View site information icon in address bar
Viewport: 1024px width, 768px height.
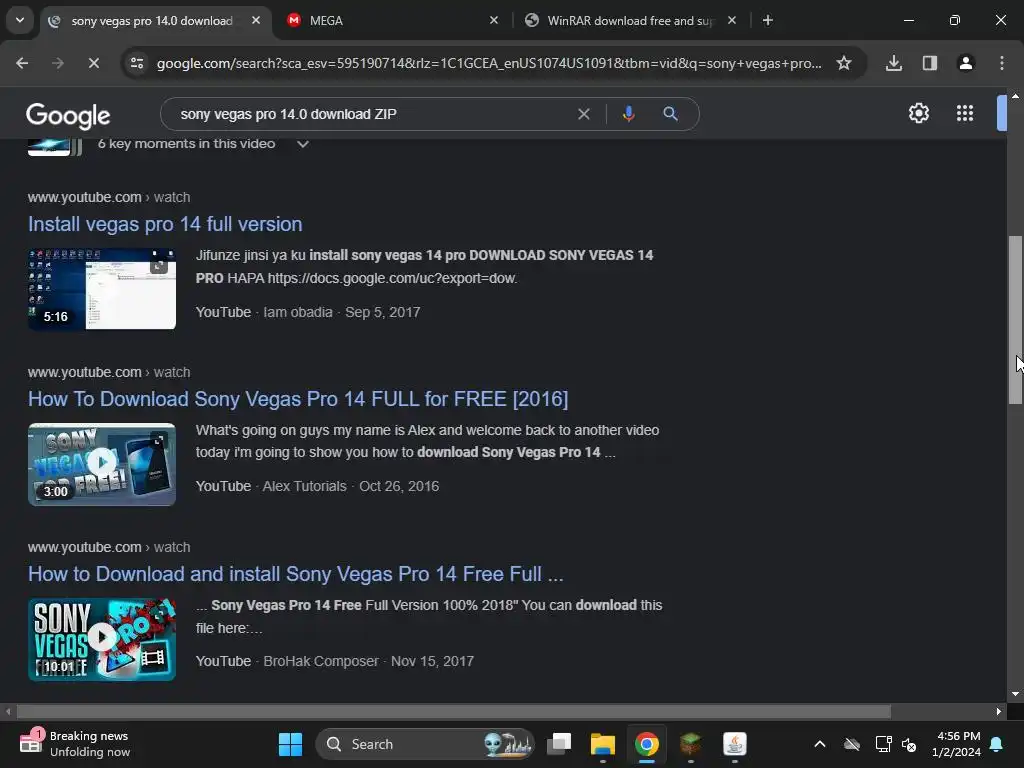click(x=137, y=63)
